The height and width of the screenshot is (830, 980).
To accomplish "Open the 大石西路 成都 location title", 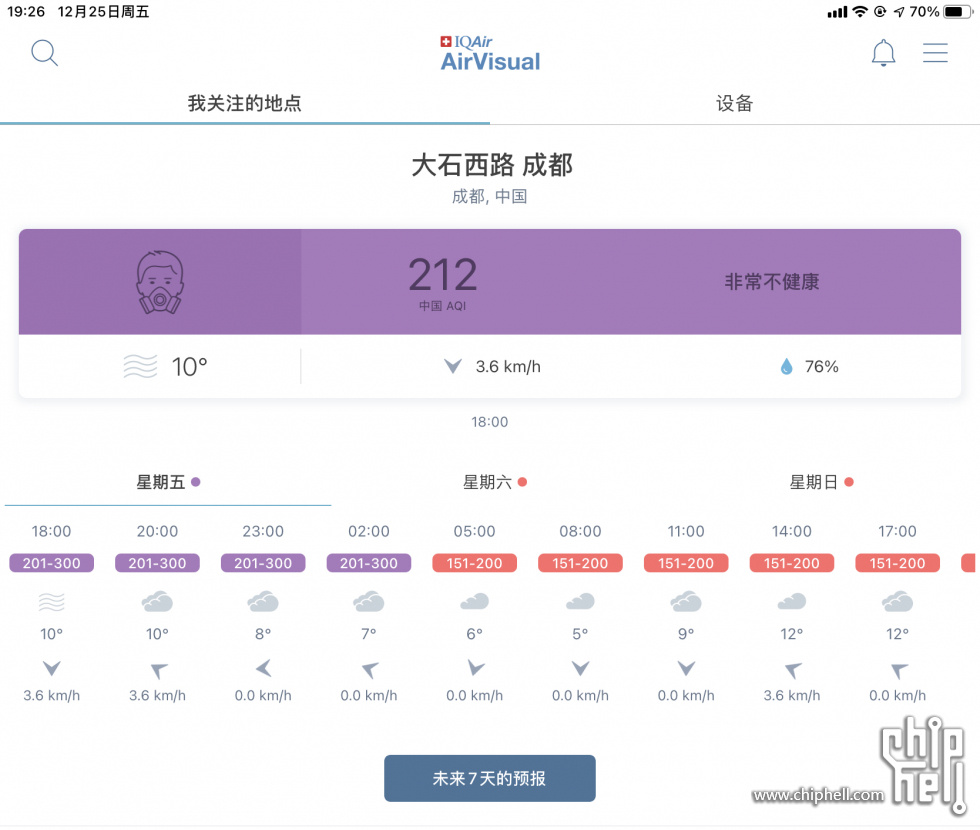I will 492,165.
